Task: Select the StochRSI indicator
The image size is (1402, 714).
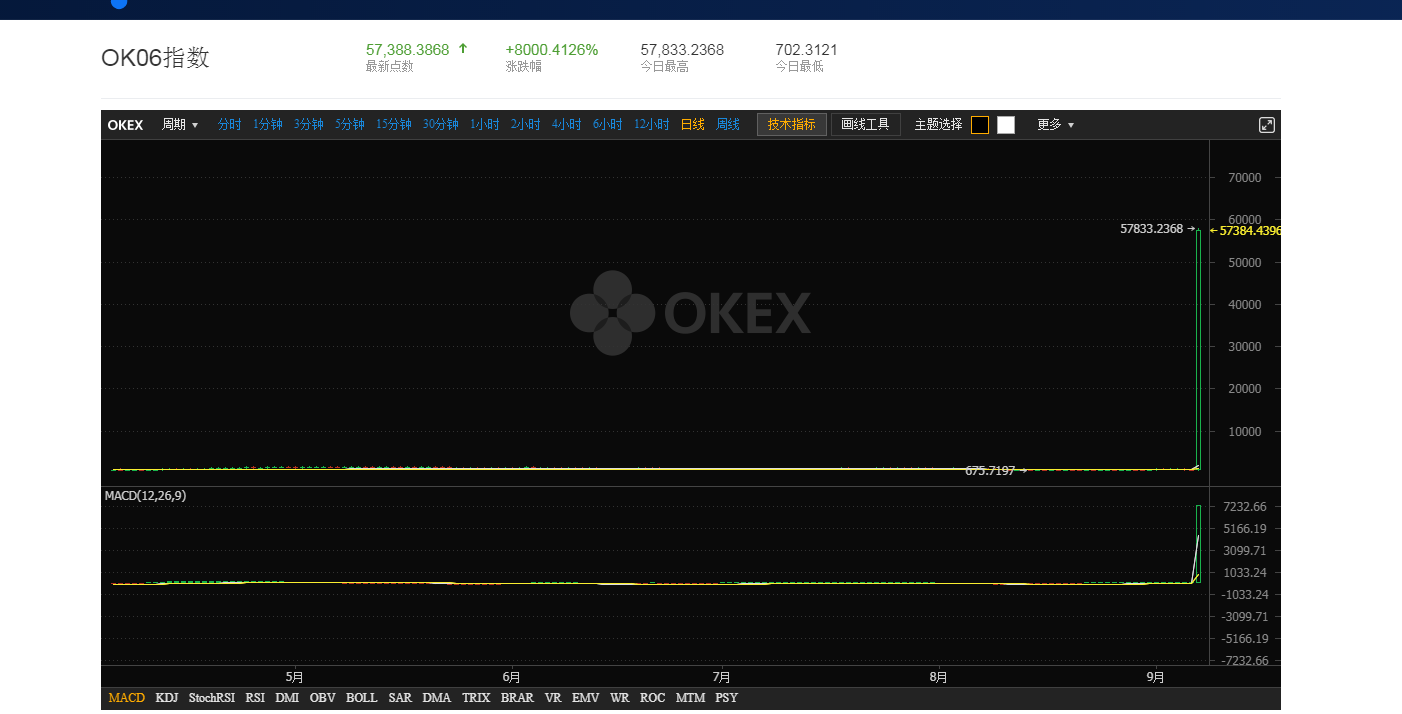Action: [x=212, y=698]
